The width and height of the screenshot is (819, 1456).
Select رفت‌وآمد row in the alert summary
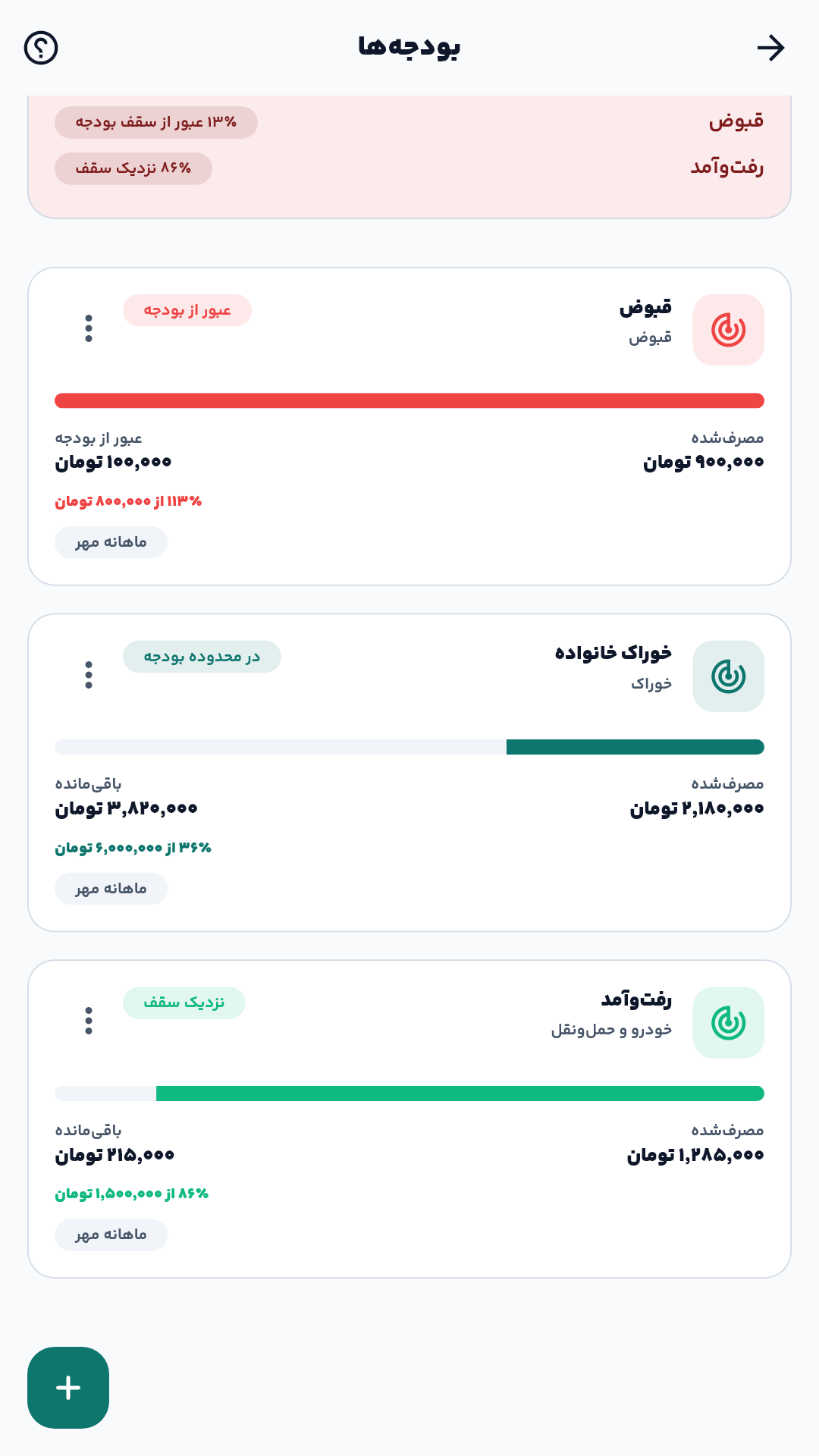click(409, 168)
